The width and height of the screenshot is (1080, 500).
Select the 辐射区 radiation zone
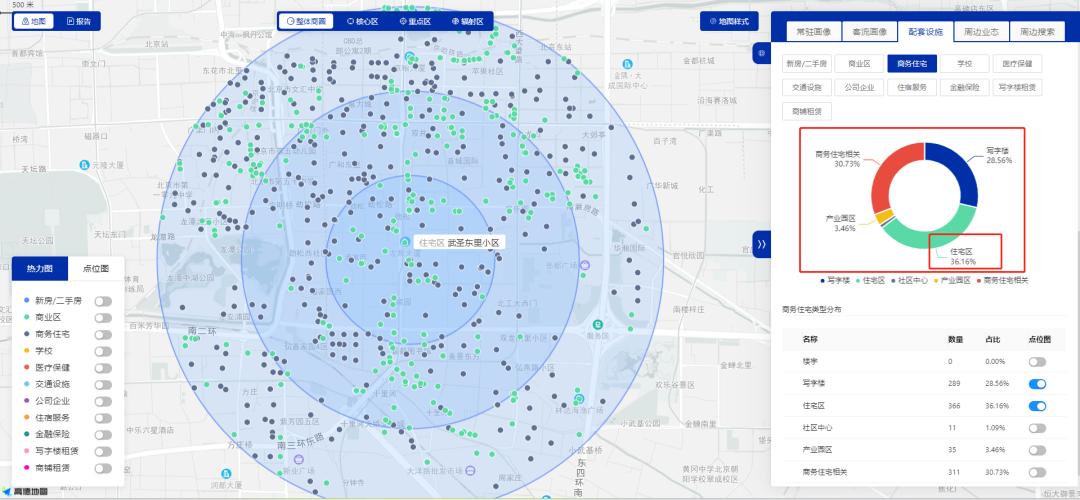click(x=468, y=21)
